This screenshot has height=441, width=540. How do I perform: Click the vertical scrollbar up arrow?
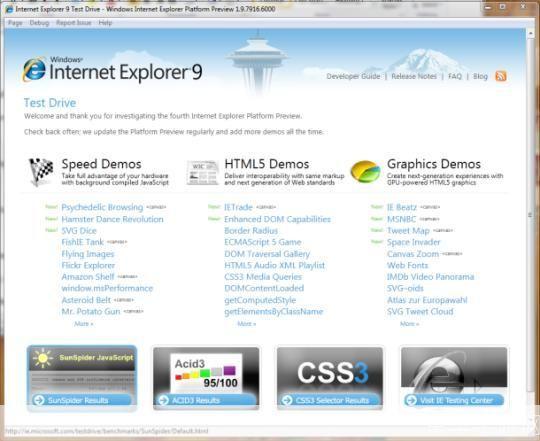click(x=530, y=33)
